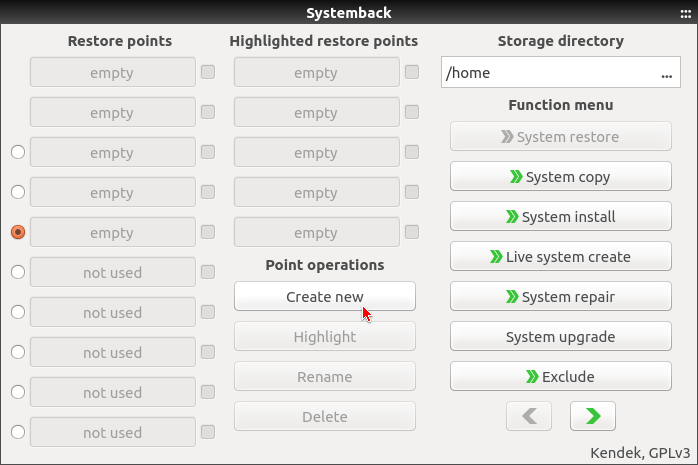Screen dimensions: 698x465
Task: Select the fourth restore point radio button
Action: coord(17,192)
